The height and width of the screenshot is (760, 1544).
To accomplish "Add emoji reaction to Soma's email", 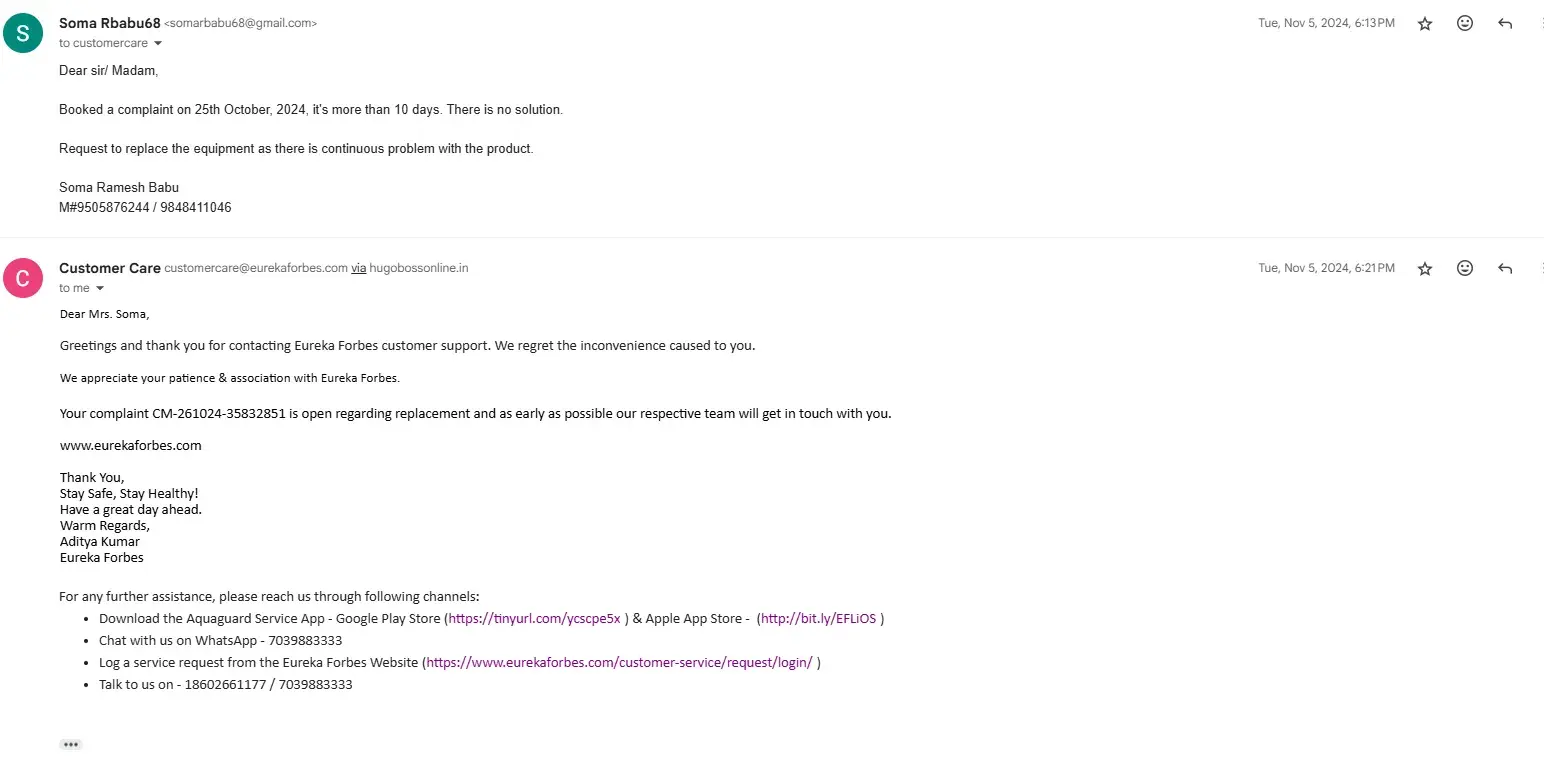I will pyautogui.click(x=1465, y=23).
